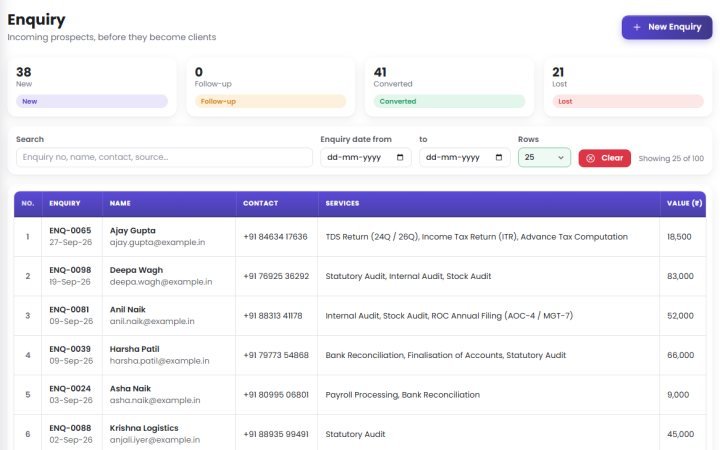
Task: Click the New Enquiry button
Action: pyautogui.click(x=667, y=27)
